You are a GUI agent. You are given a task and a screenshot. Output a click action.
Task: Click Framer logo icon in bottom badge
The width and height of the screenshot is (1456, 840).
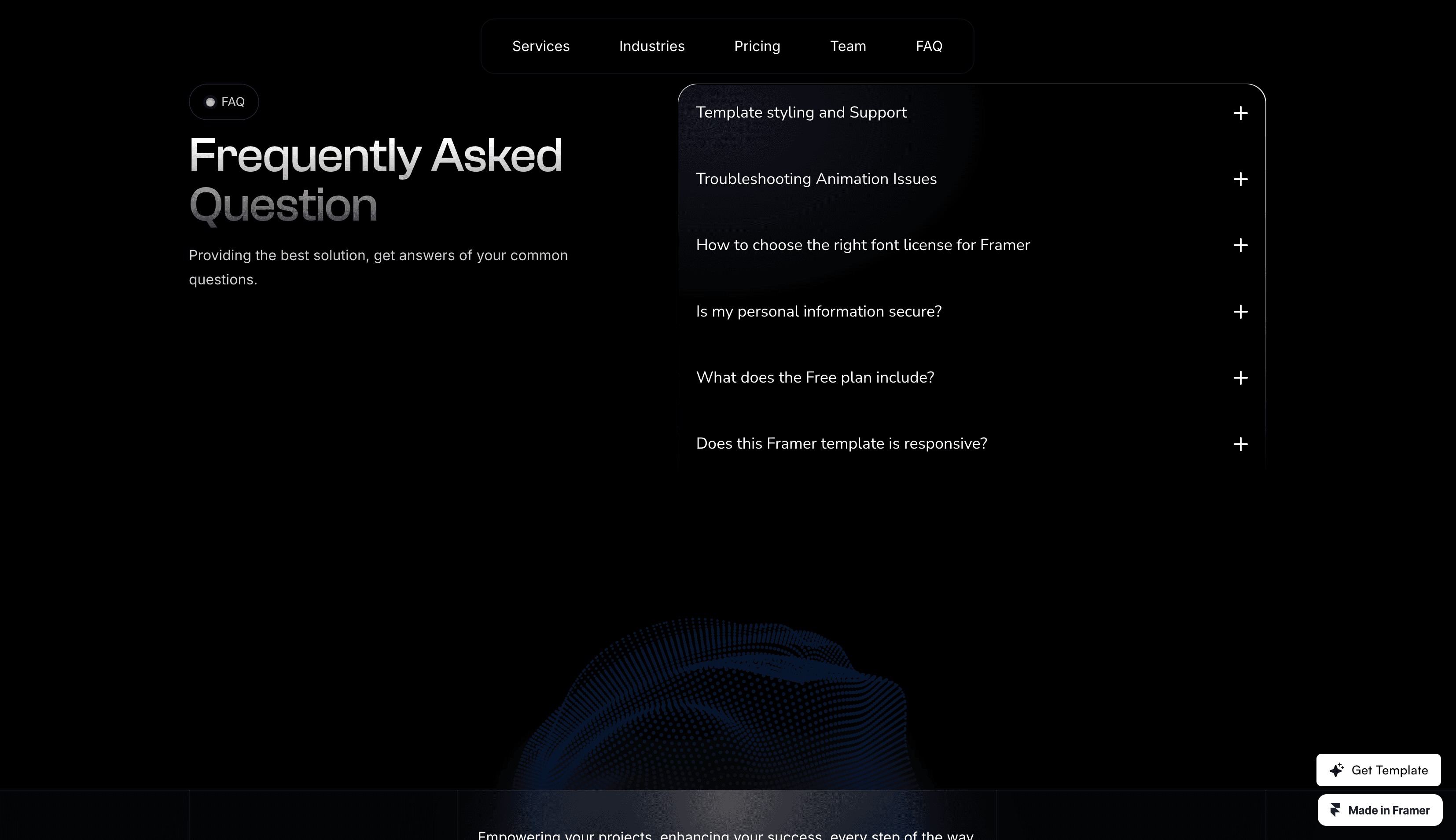tap(1335, 810)
